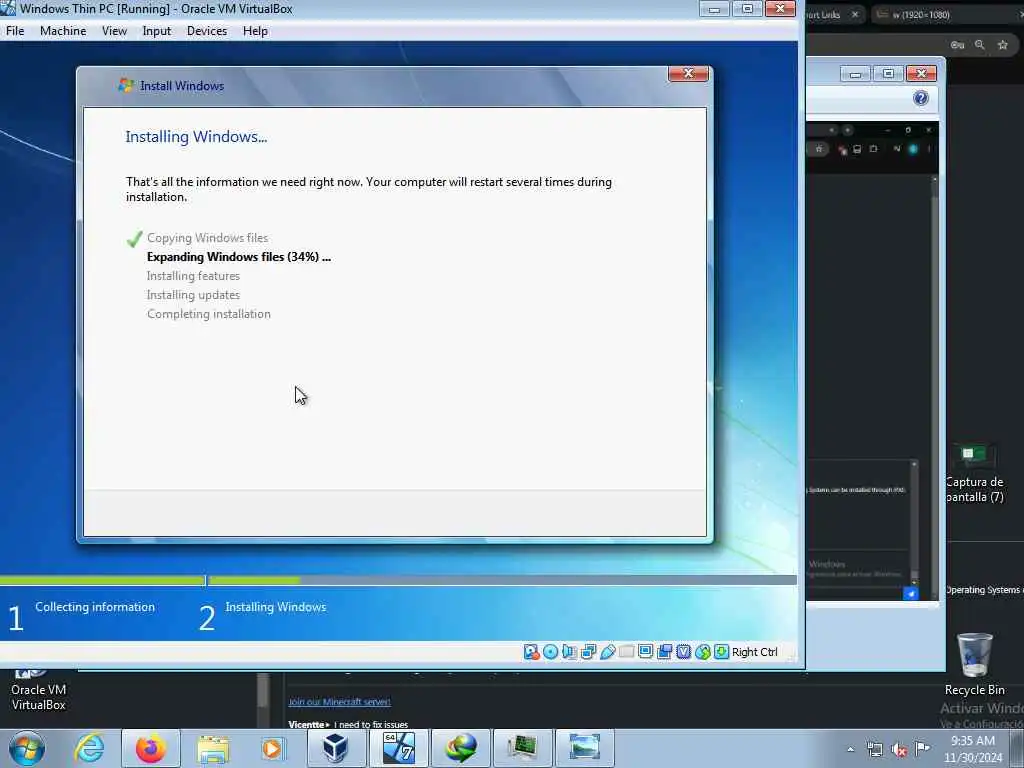The width and height of the screenshot is (1024, 768).
Task: Click the muted volume icon in system tray
Action: point(899,750)
